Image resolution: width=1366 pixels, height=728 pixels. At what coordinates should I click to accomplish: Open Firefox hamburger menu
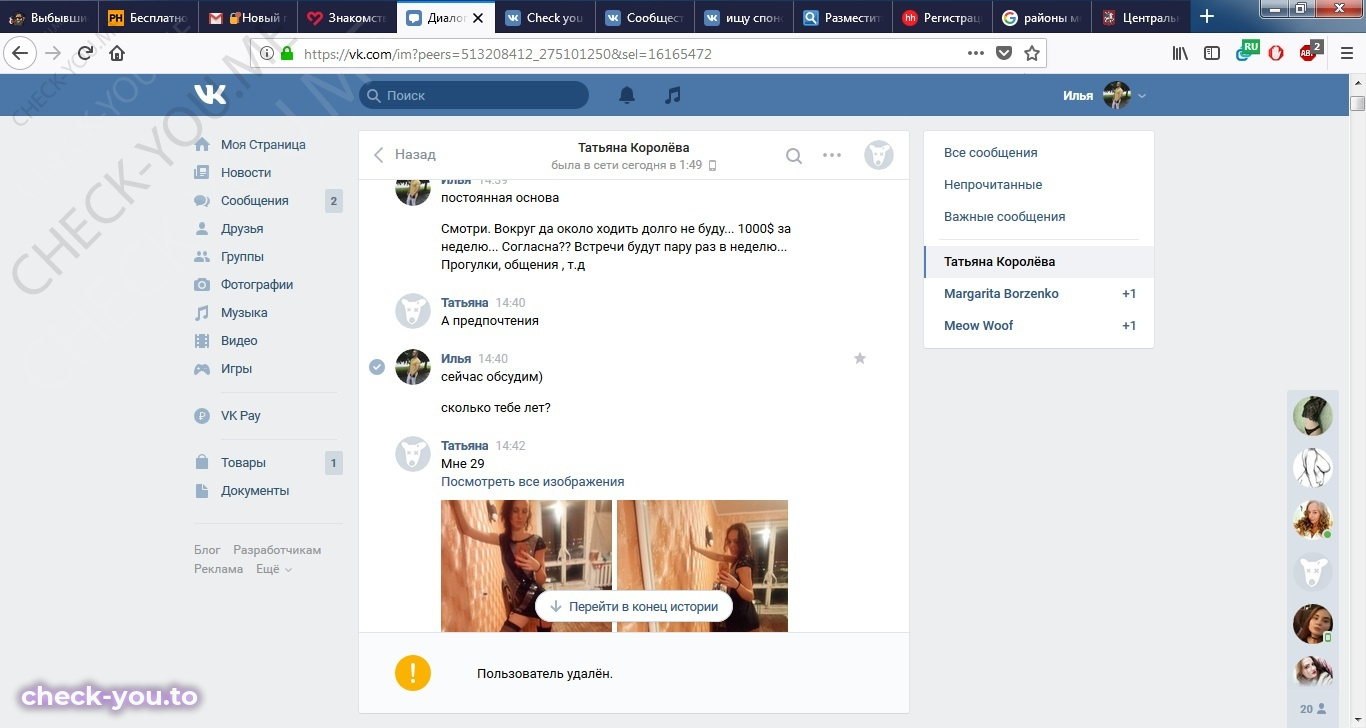click(1346, 53)
